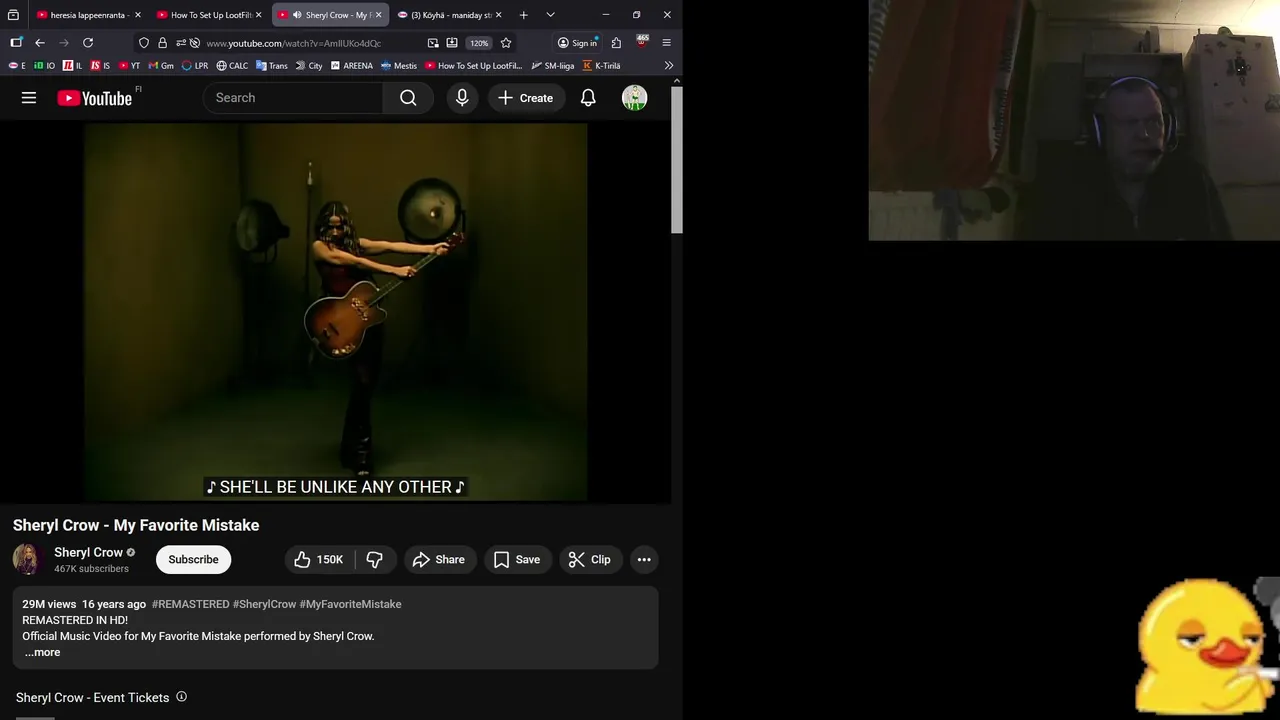Image resolution: width=1280 pixels, height=720 pixels.
Task: Open Create menu button
Action: (x=526, y=98)
